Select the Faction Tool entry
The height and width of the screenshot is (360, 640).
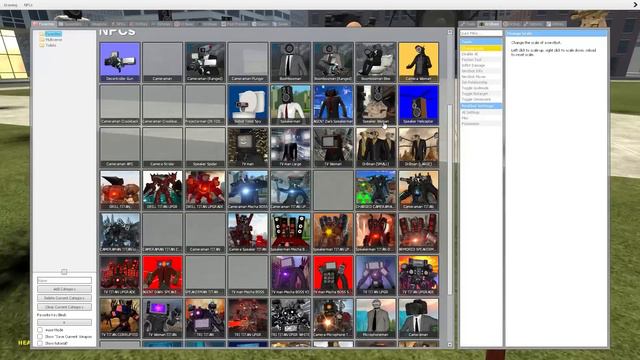[481, 60]
